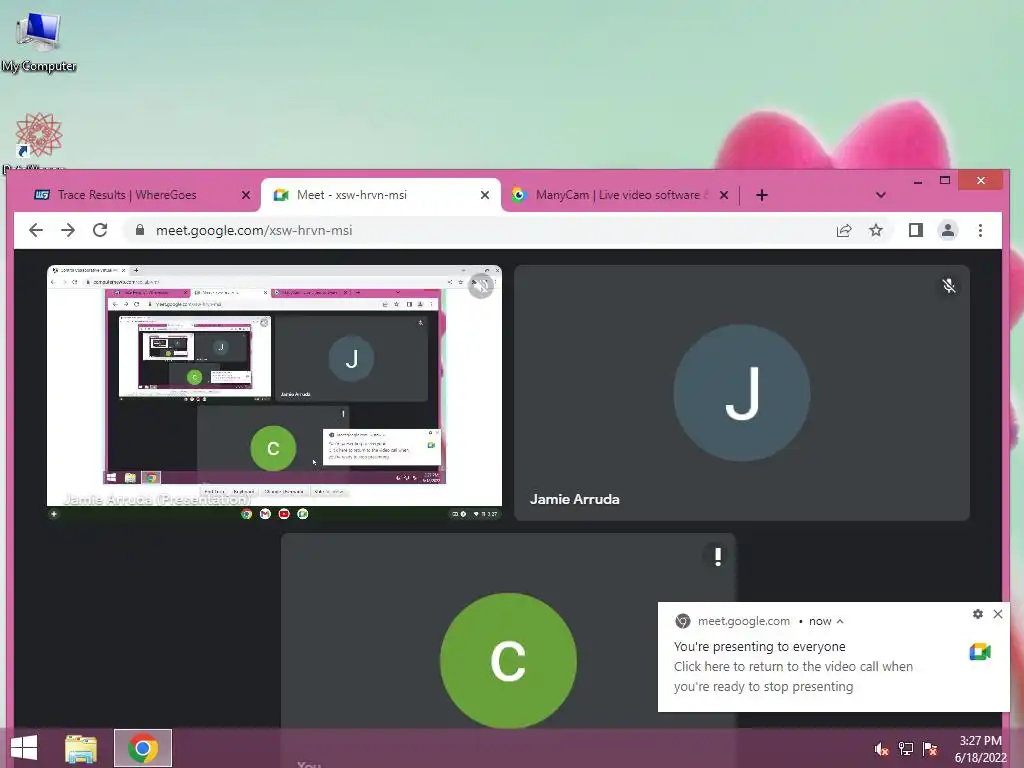Share this page using the share icon
This screenshot has width=1024, height=768.
[844, 230]
